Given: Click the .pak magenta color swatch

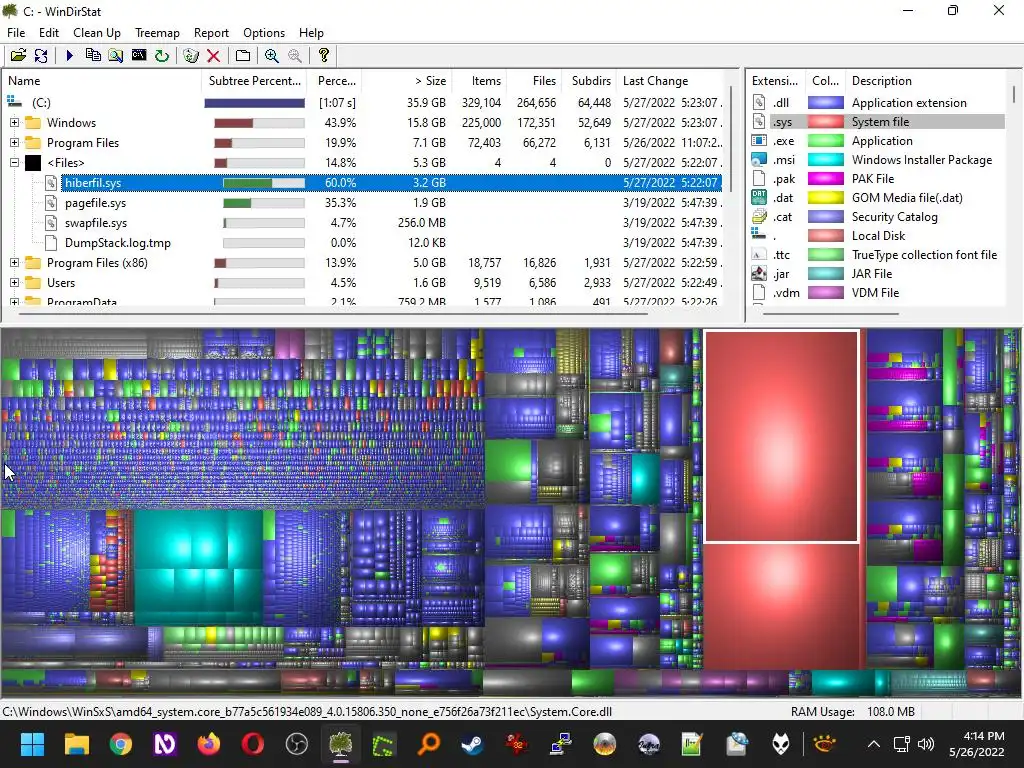Looking at the screenshot, I should [x=825, y=178].
